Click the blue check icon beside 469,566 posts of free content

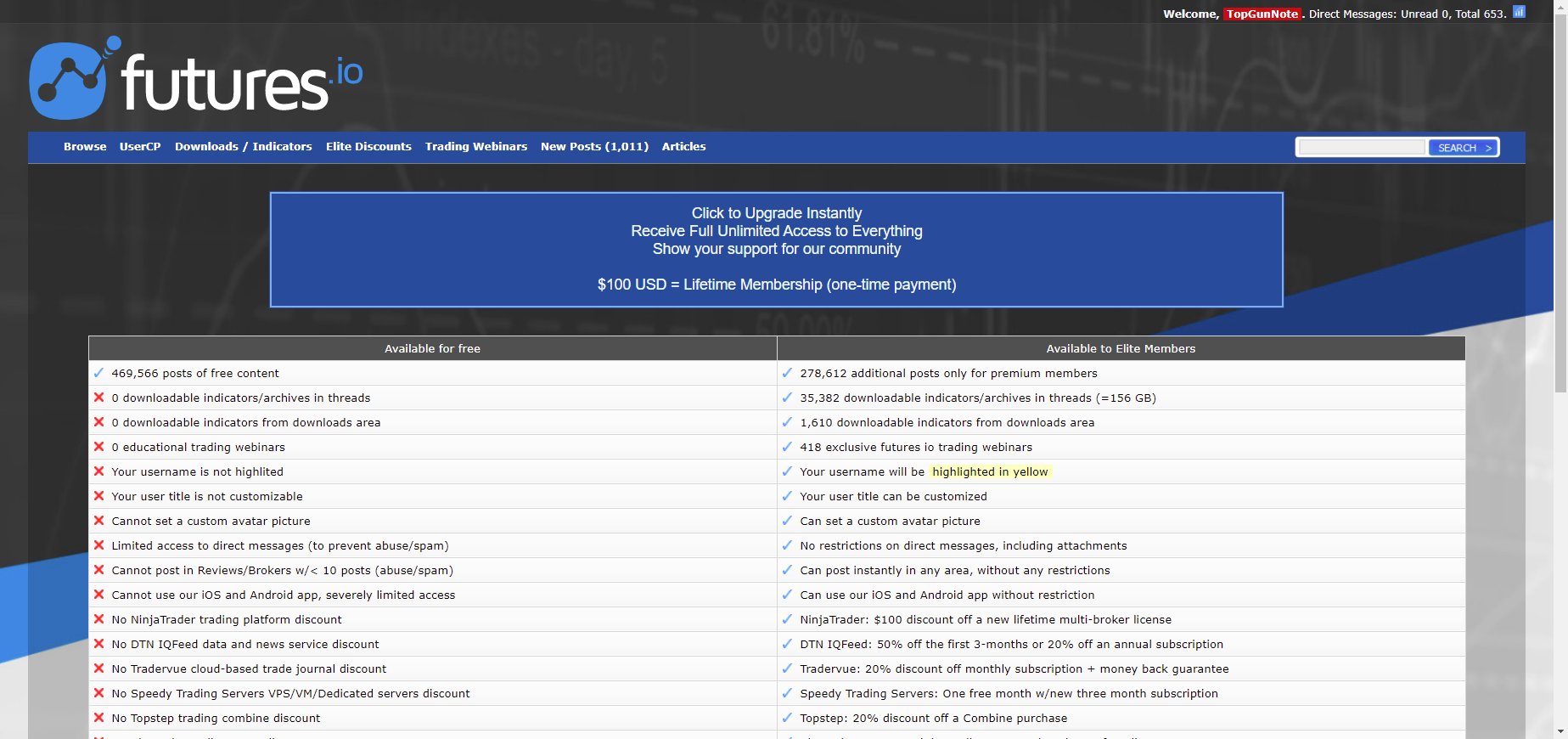point(98,373)
